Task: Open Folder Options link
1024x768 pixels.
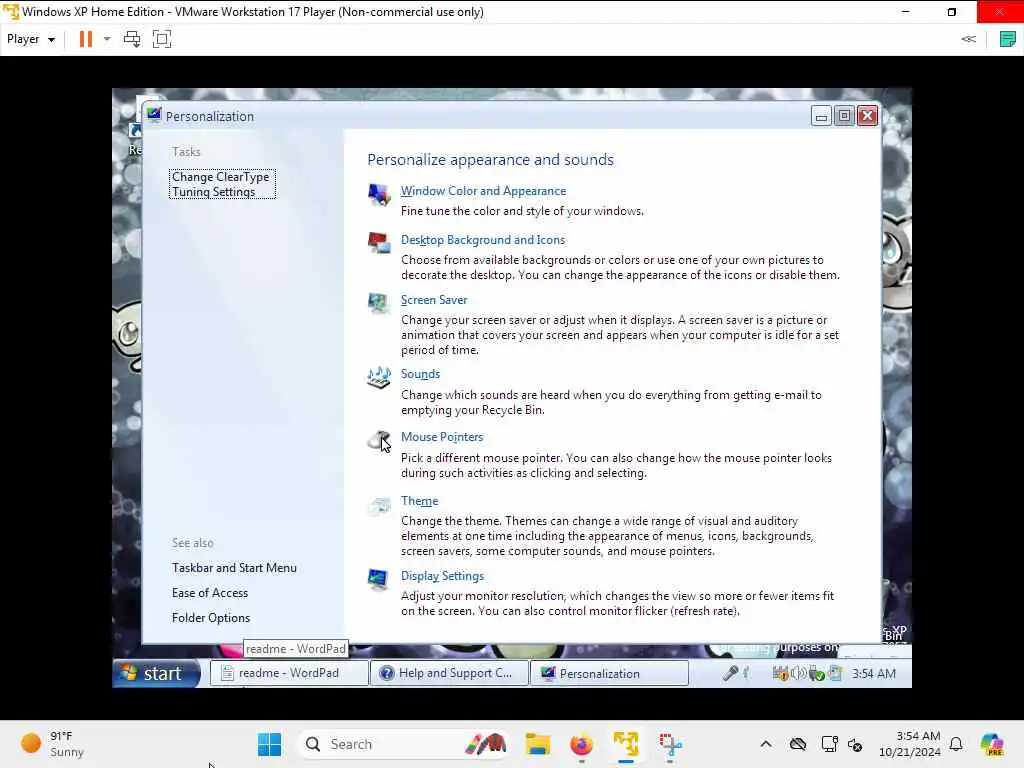Action: (210, 618)
